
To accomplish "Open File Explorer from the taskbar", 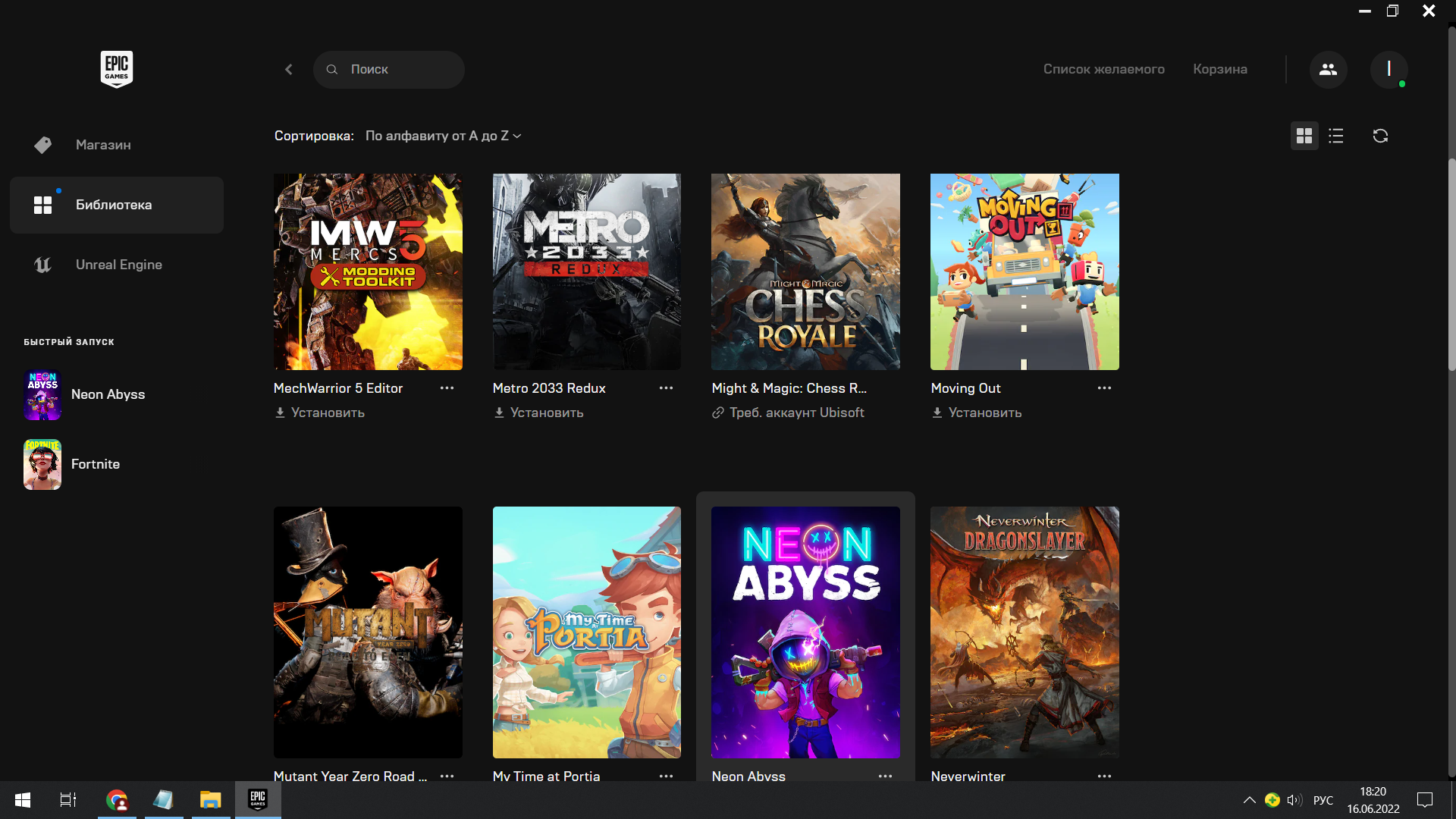I will [x=210, y=800].
